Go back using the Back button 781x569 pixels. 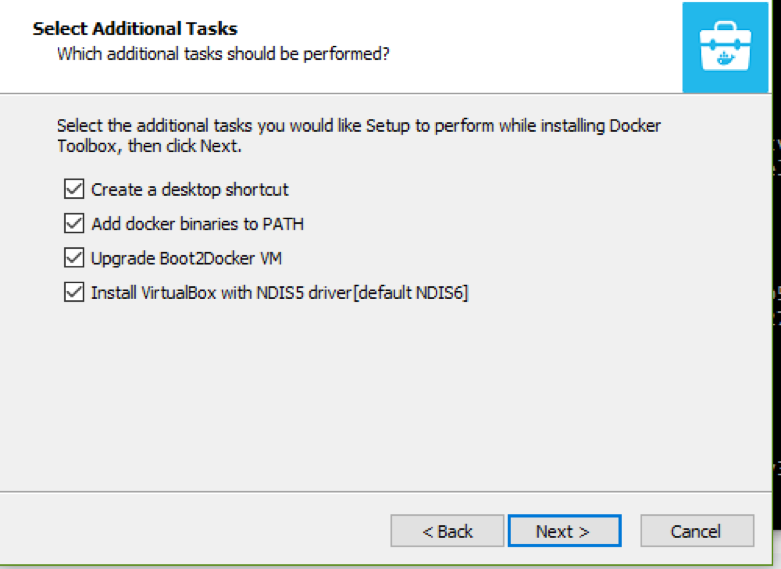click(447, 531)
